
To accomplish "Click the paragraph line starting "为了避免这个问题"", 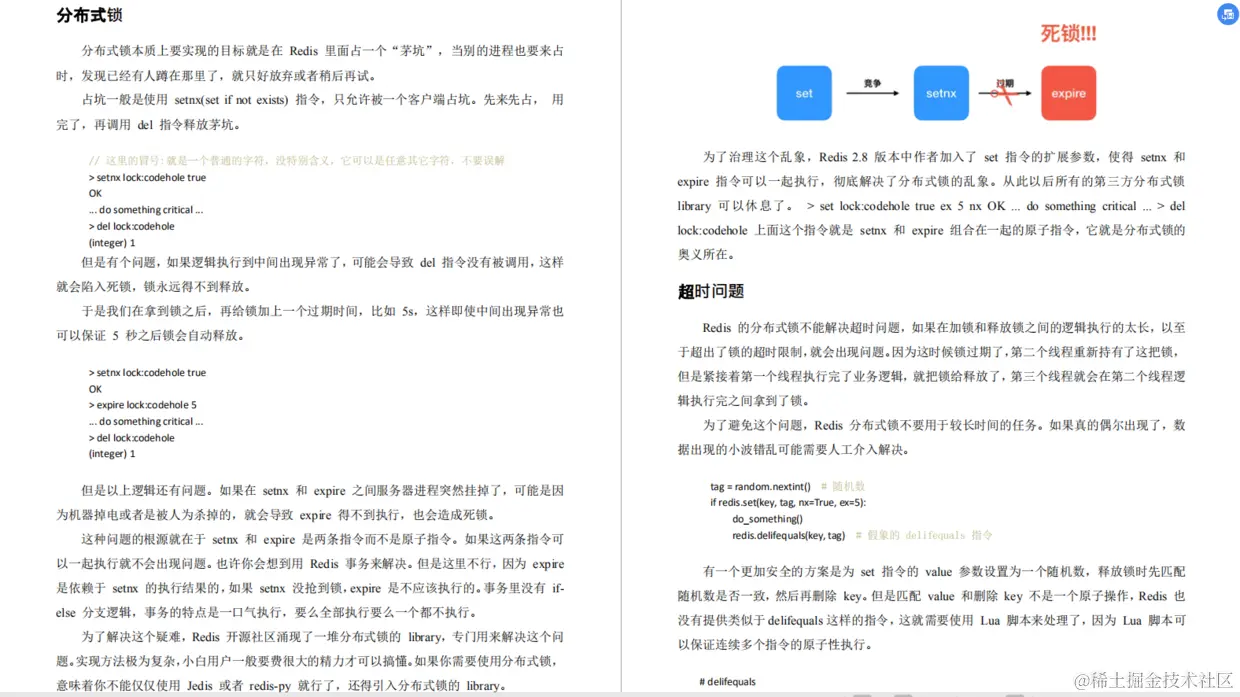I will point(944,425).
